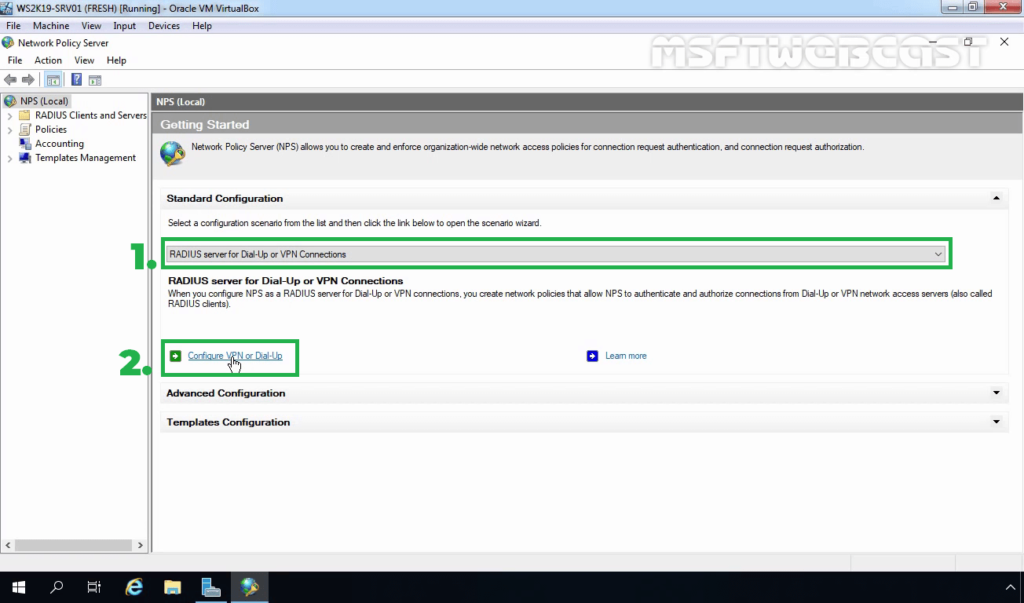This screenshot has width=1024, height=603.
Task: Click the green arrow icon beside Configure VPN
Action: pos(175,356)
